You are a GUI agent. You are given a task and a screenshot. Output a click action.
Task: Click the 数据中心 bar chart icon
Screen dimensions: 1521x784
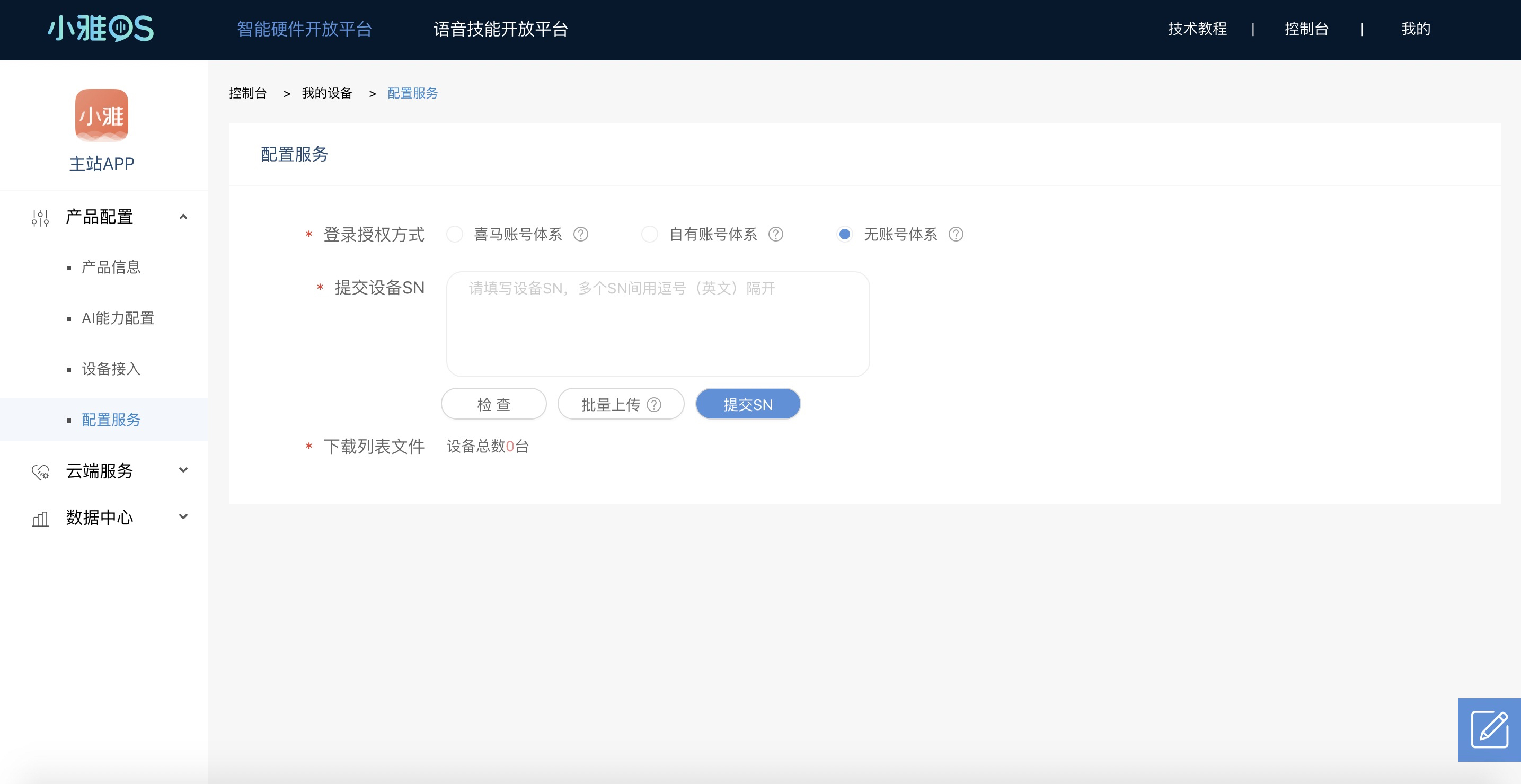(40, 518)
